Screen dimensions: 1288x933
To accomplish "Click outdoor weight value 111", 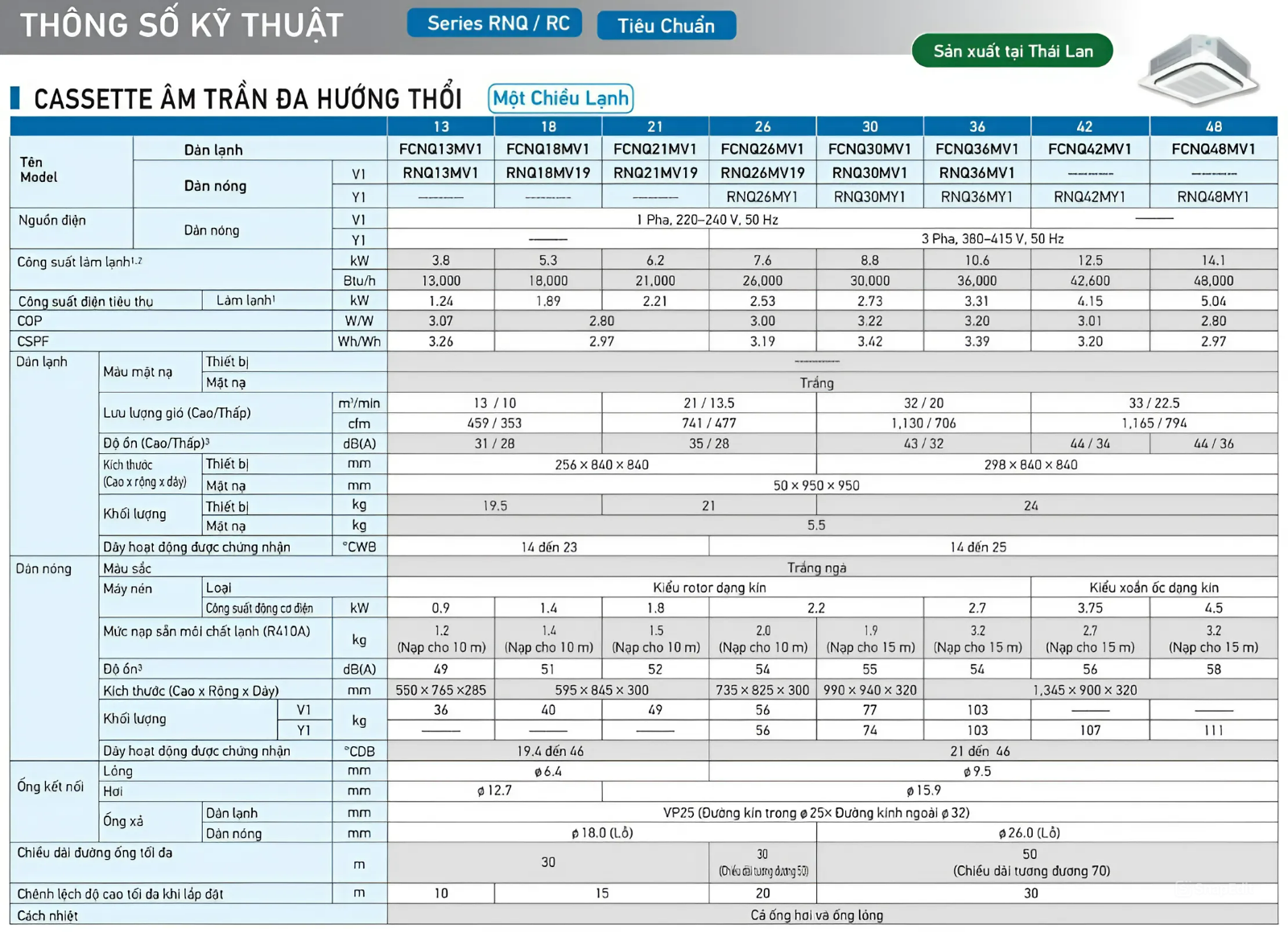I will pyautogui.click(x=1214, y=730).
